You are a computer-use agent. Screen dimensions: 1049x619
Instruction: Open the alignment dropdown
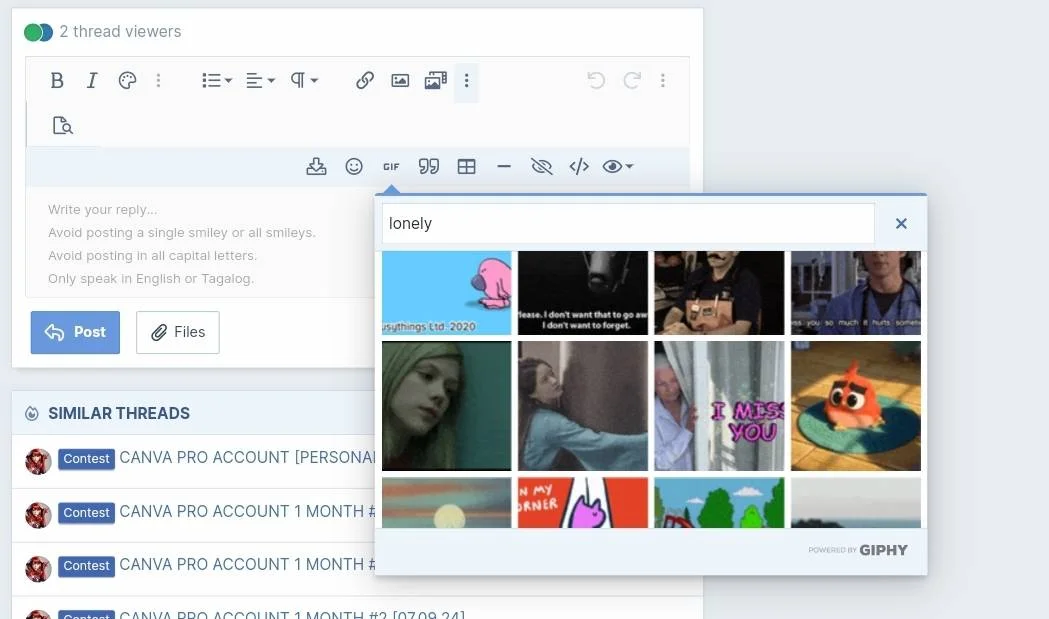260,80
